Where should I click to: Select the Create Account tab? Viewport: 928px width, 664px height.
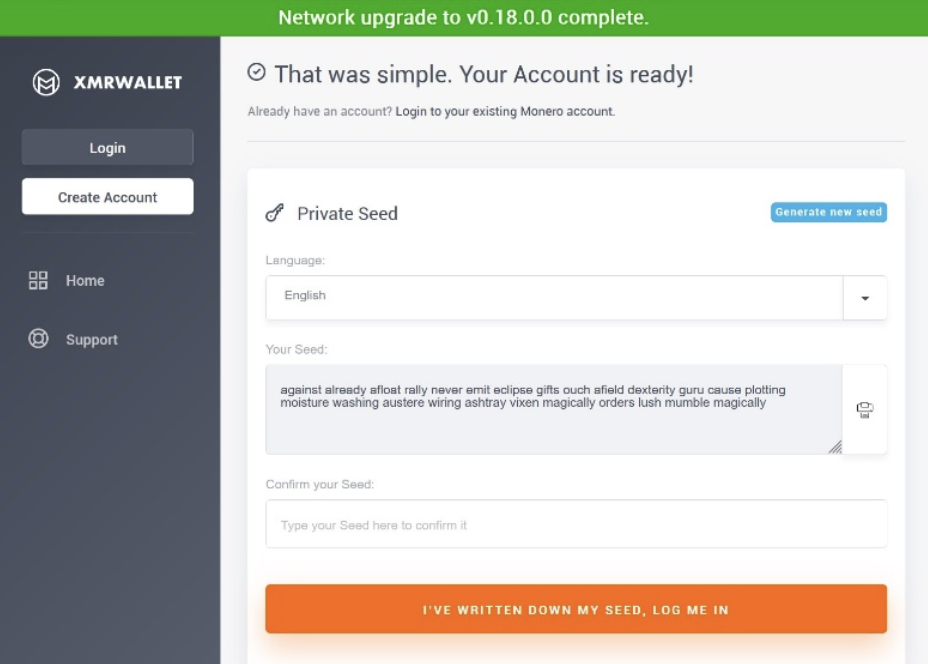[107, 196]
